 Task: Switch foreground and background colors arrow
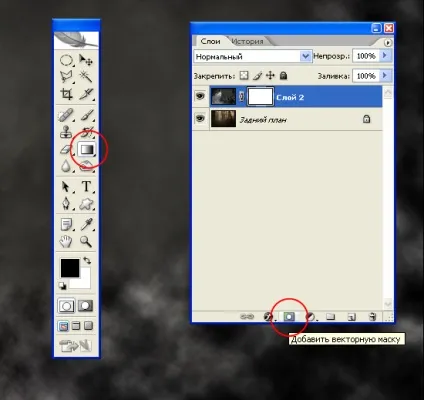[87, 260]
